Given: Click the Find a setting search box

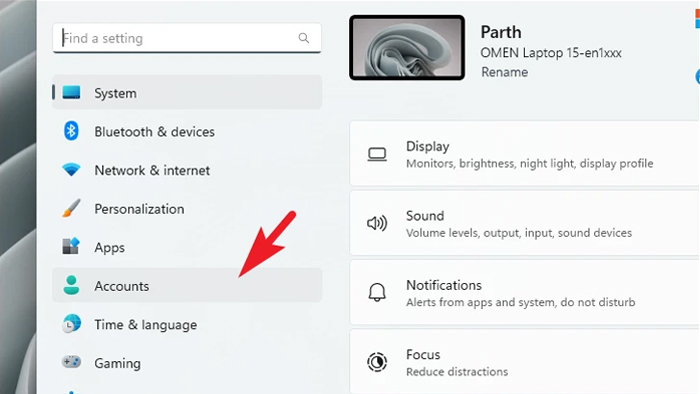Looking at the screenshot, I should click(x=187, y=38).
